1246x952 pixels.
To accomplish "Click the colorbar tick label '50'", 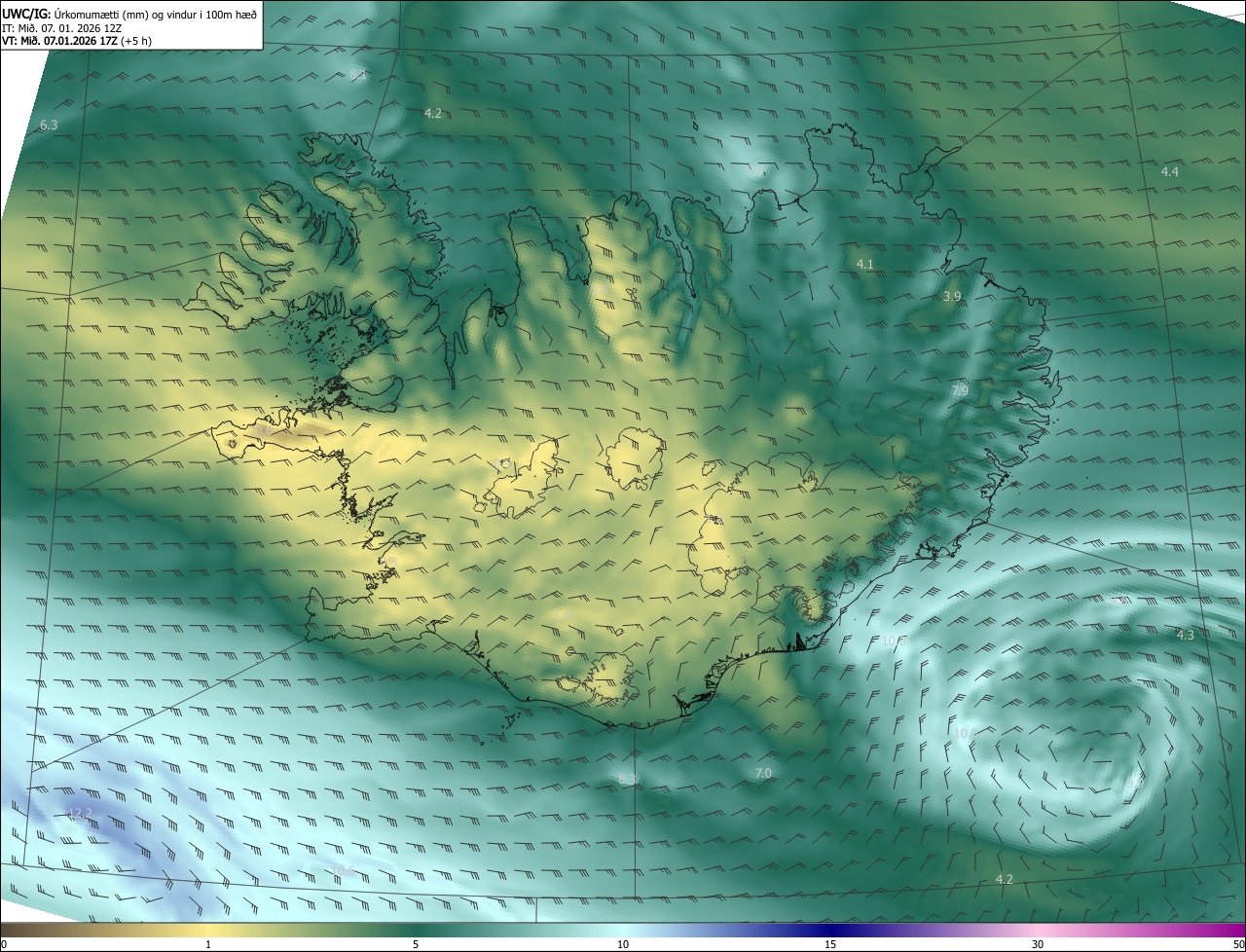I will (x=1238, y=944).
